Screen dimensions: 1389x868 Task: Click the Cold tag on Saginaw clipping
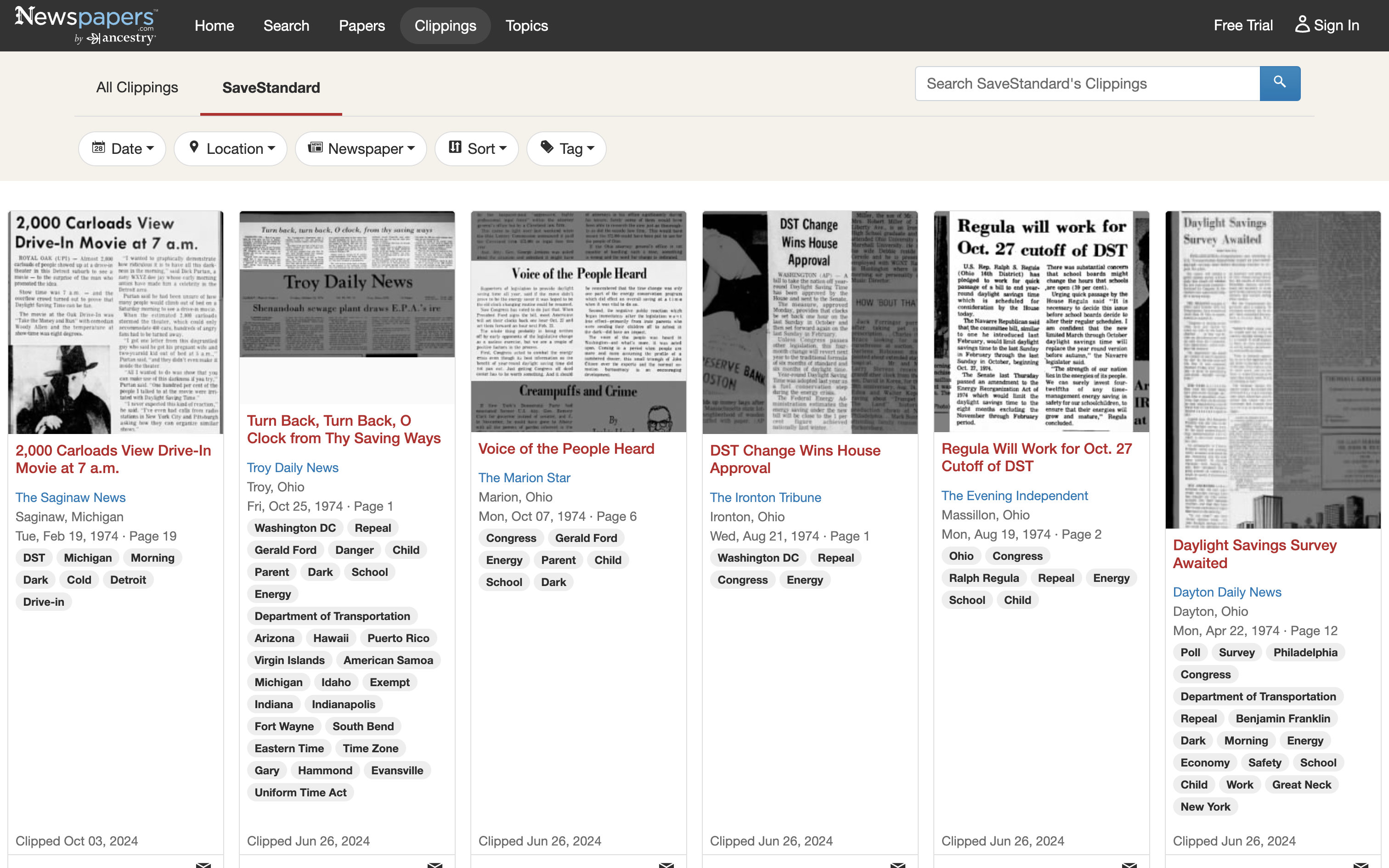[x=79, y=580]
